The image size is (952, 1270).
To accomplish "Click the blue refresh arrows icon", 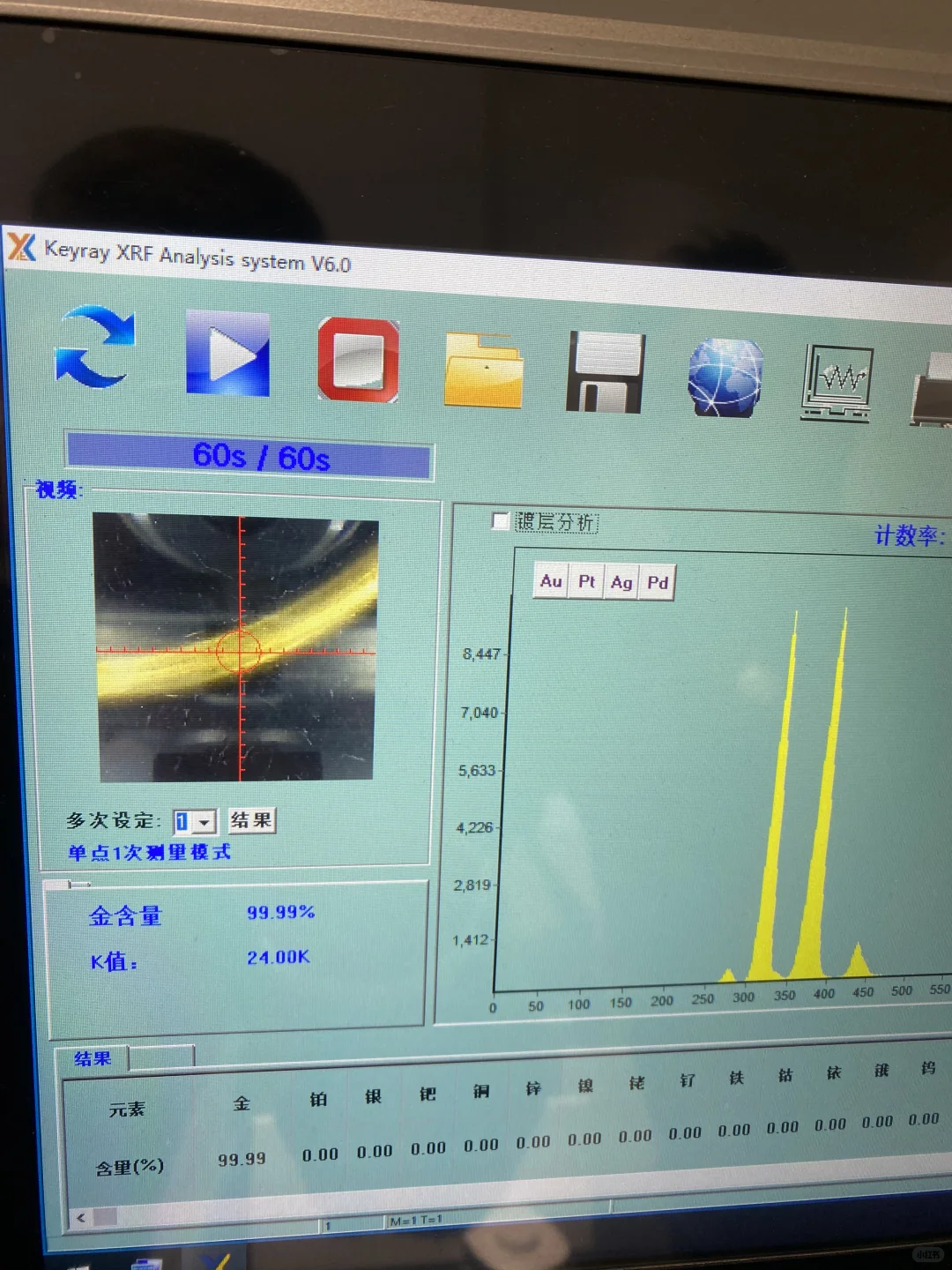I will tap(94, 347).
